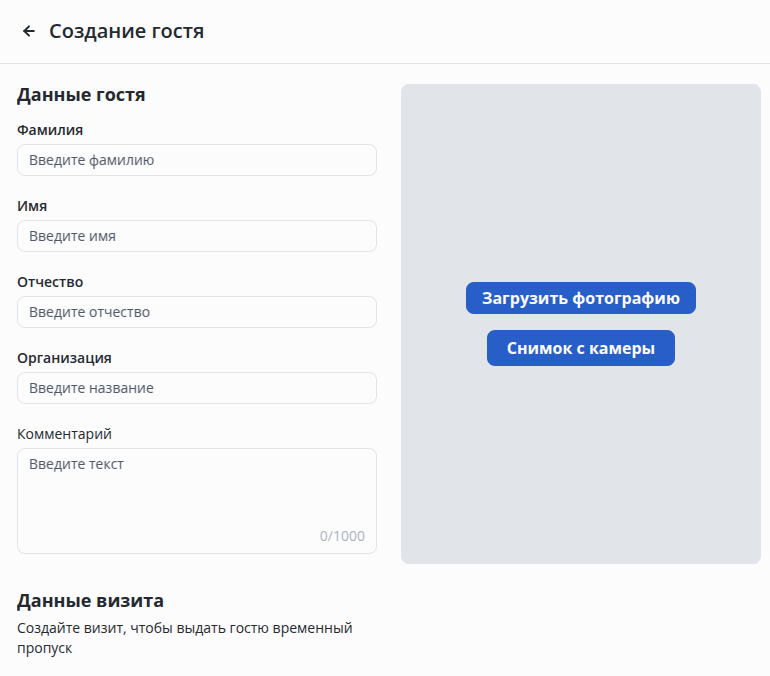Click the Данные визита heading
Viewport: 770px width, 676px height.
click(x=90, y=601)
